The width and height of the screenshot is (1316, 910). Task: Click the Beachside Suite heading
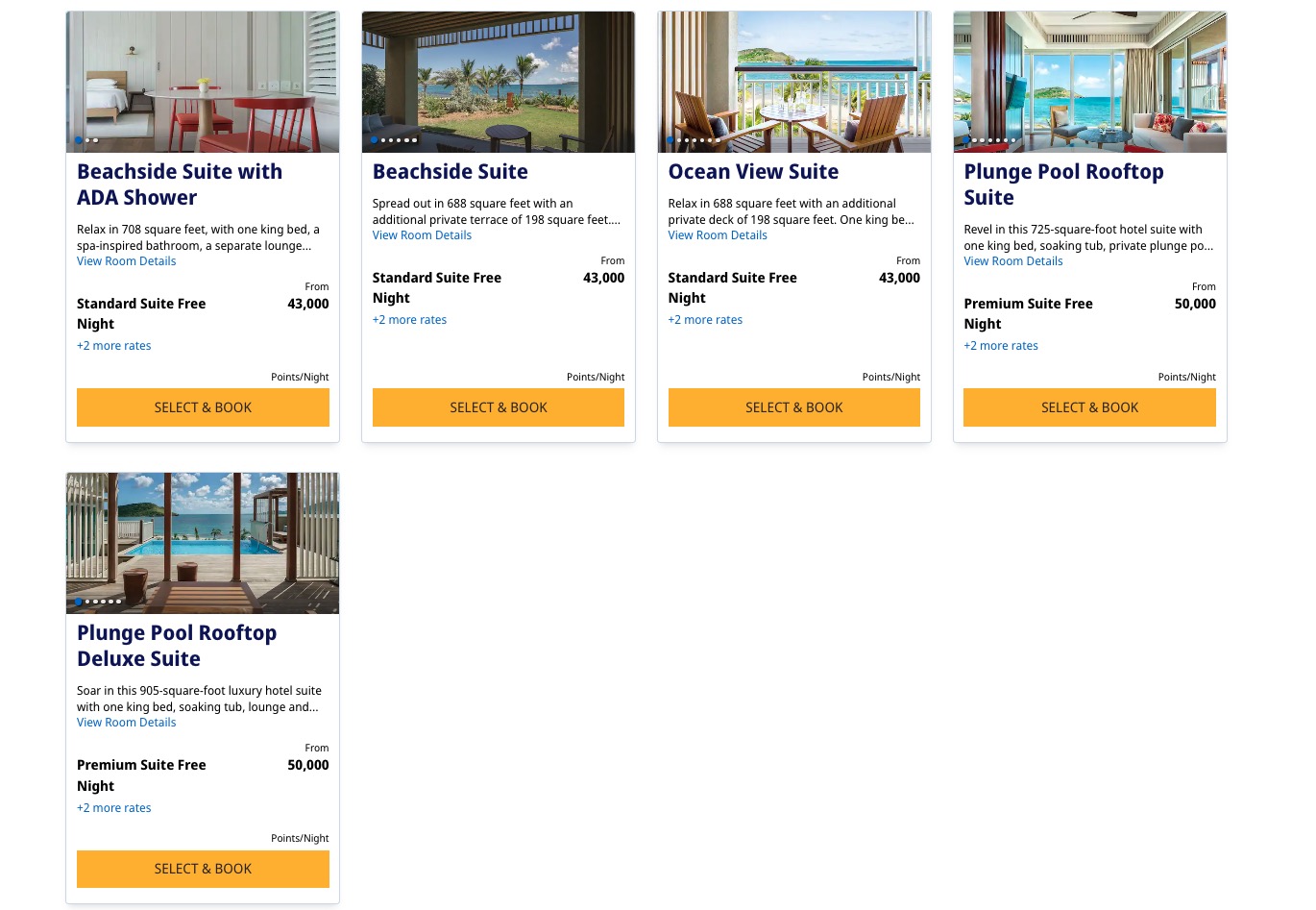(450, 171)
